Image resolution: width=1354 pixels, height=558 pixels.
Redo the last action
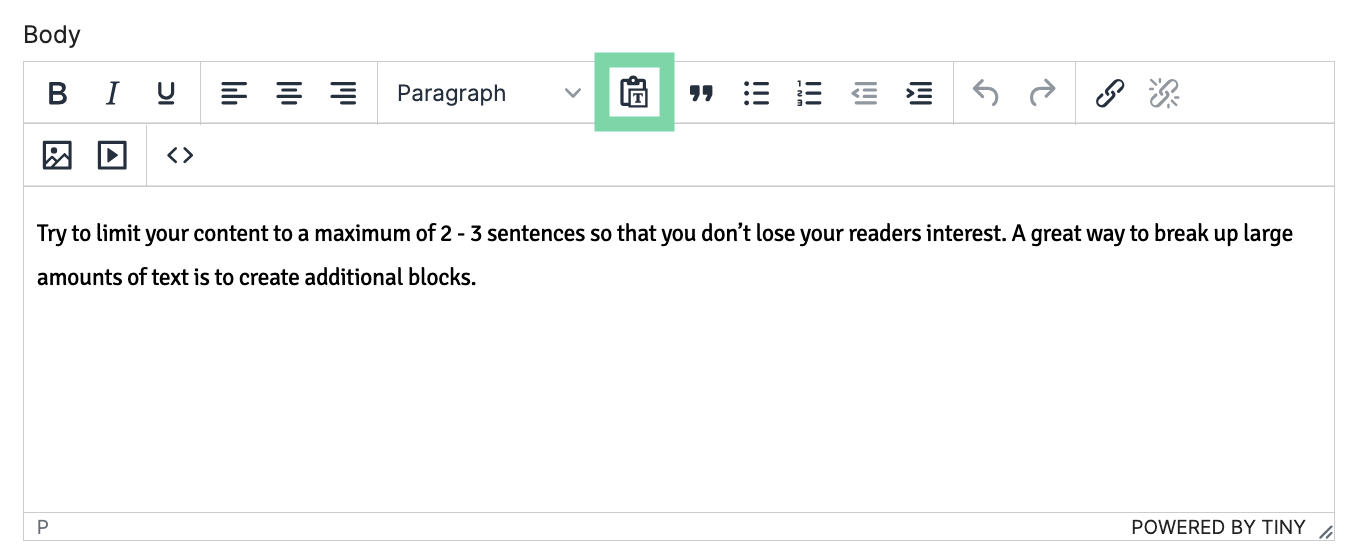tap(1042, 94)
